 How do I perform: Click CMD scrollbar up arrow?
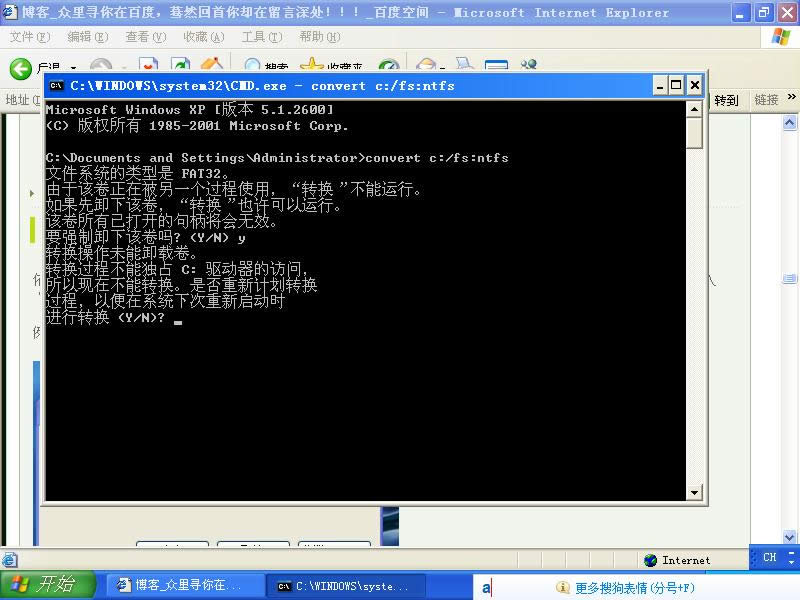(694, 110)
